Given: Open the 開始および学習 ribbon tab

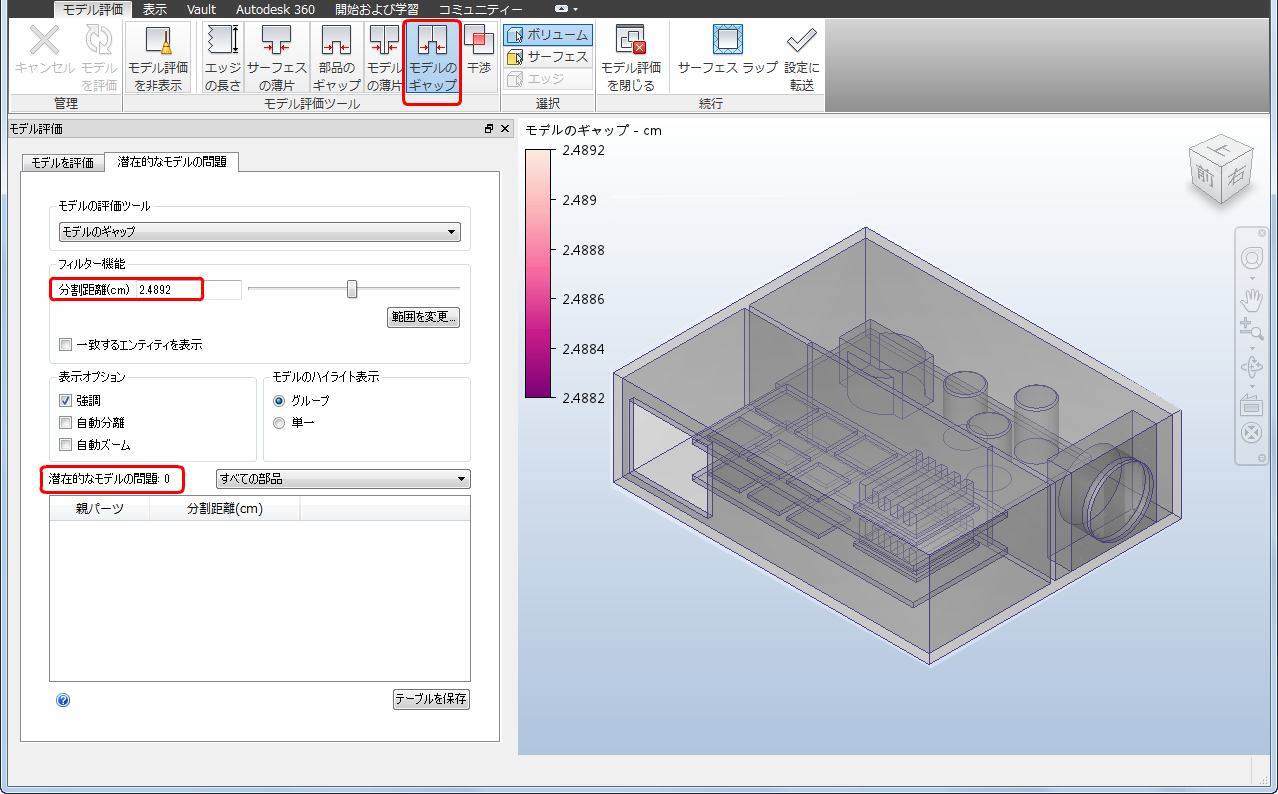Looking at the screenshot, I should point(377,9).
